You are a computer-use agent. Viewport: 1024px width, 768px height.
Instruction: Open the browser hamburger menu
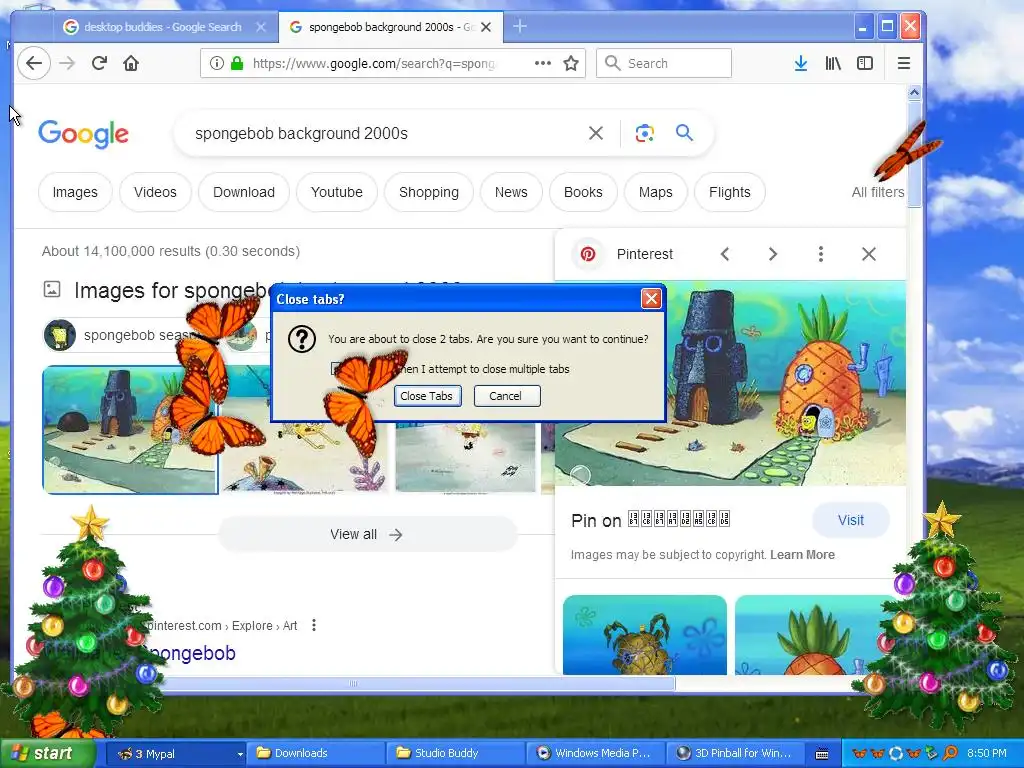904,63
